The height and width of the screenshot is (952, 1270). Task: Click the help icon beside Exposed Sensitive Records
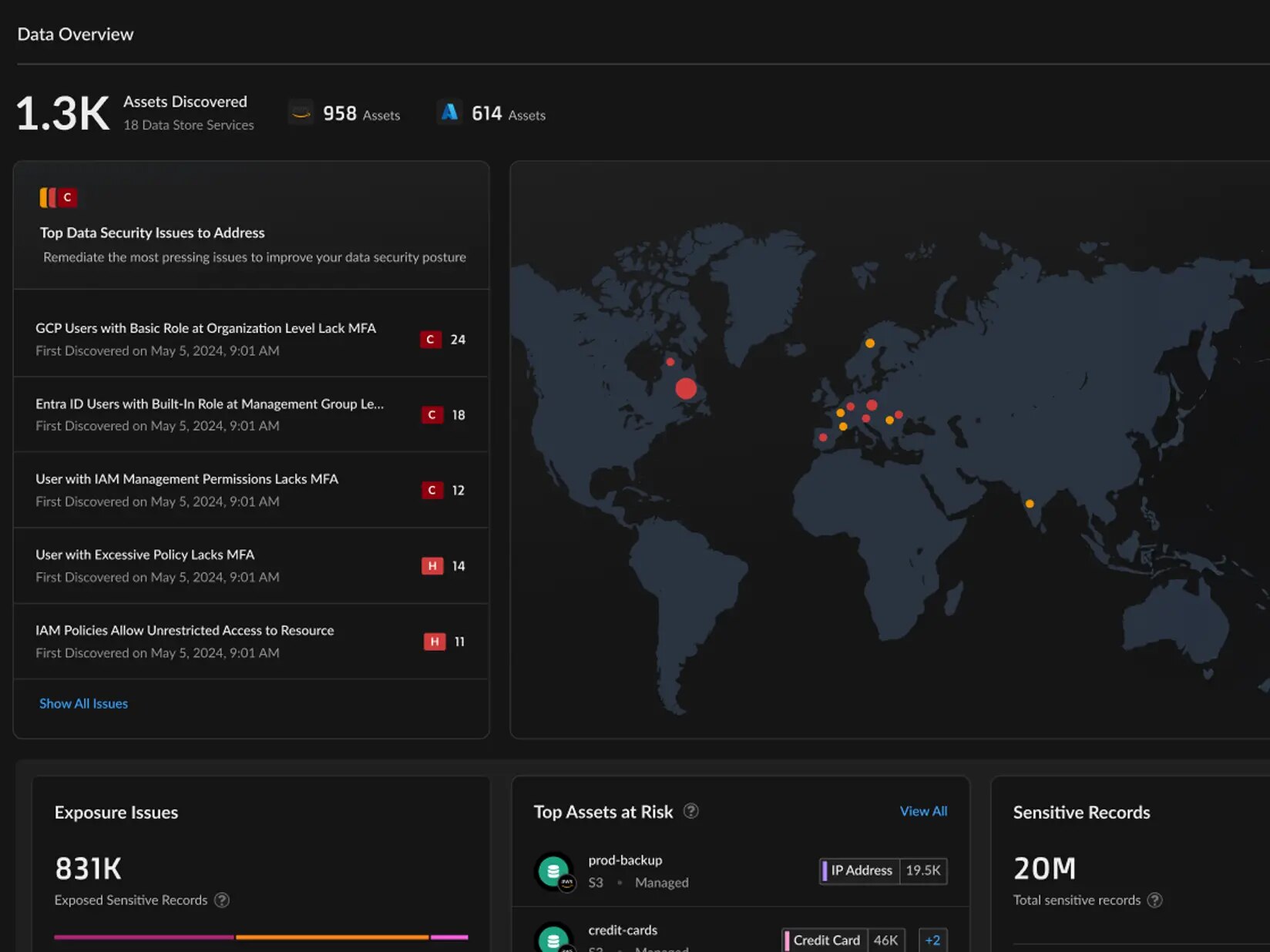pyautogui.click(x=223, y=900)
